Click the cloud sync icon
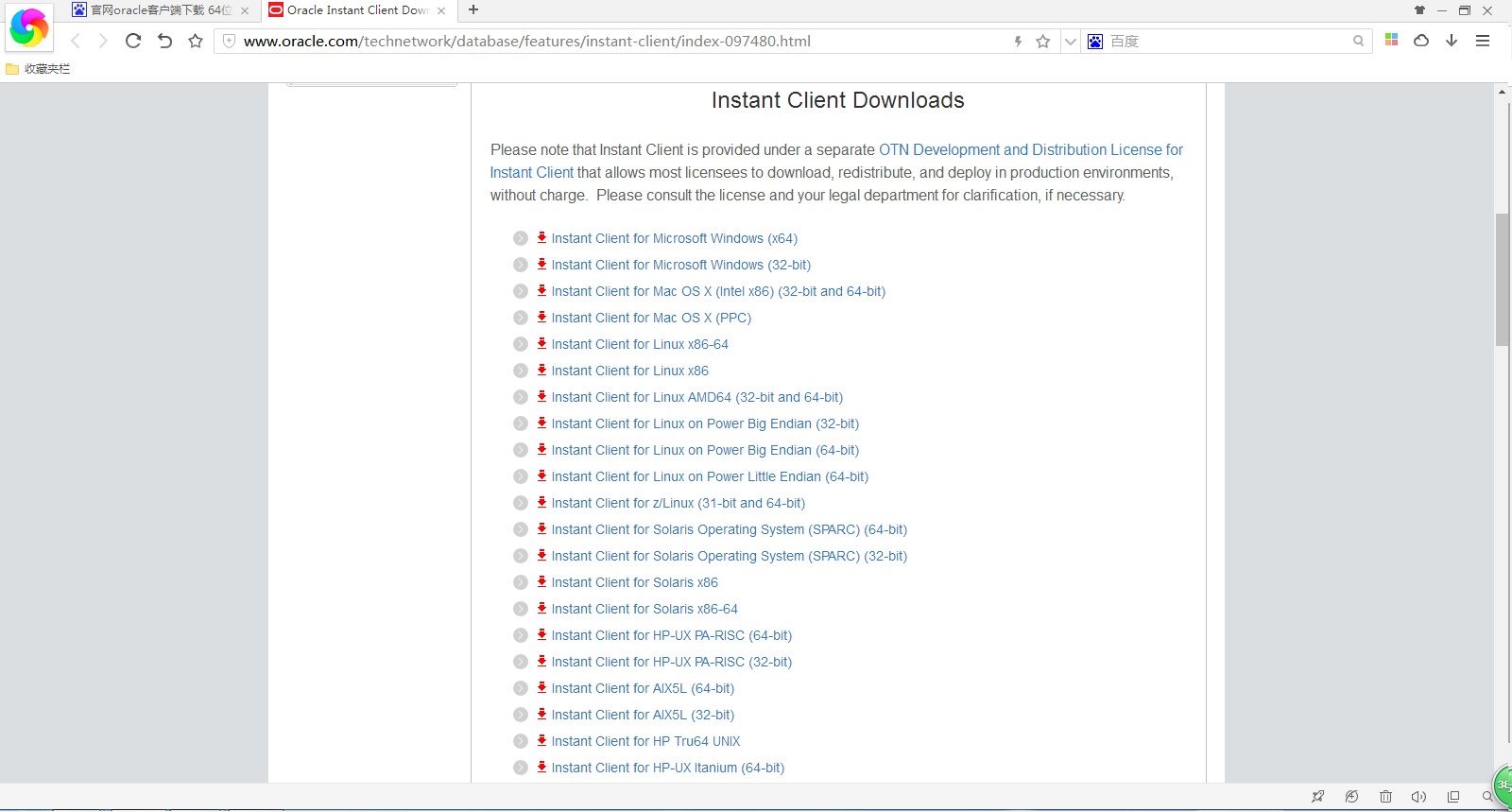 tap(1421, 41)
